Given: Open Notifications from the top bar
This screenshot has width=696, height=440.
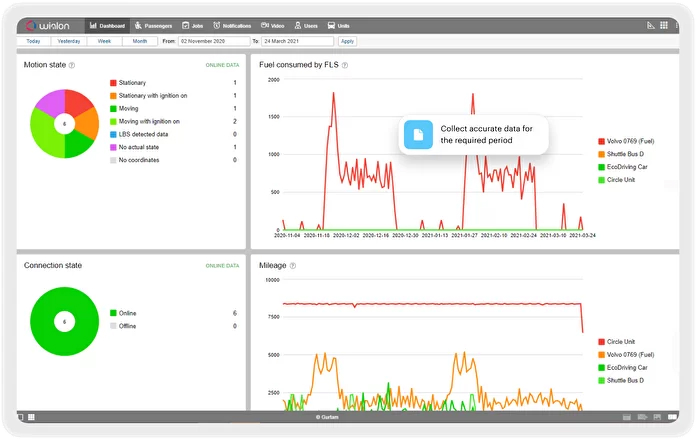Looking at the screenshot, I should click(233, 24).
